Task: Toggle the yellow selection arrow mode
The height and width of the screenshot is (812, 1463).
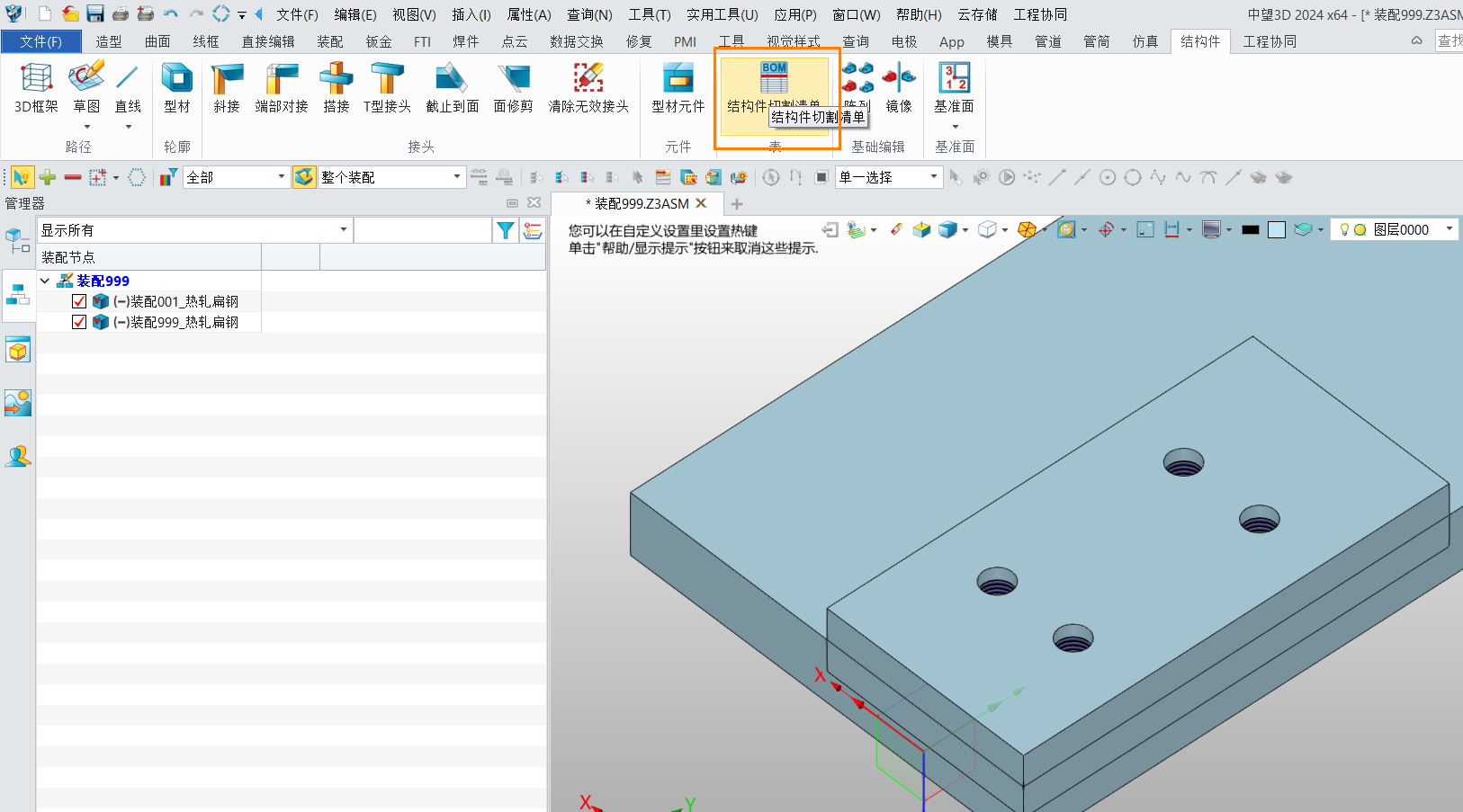Action: click(22, 177)
